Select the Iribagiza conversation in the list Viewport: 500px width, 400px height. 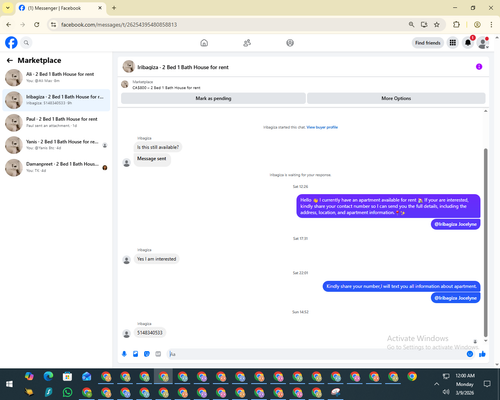[56, 100]
